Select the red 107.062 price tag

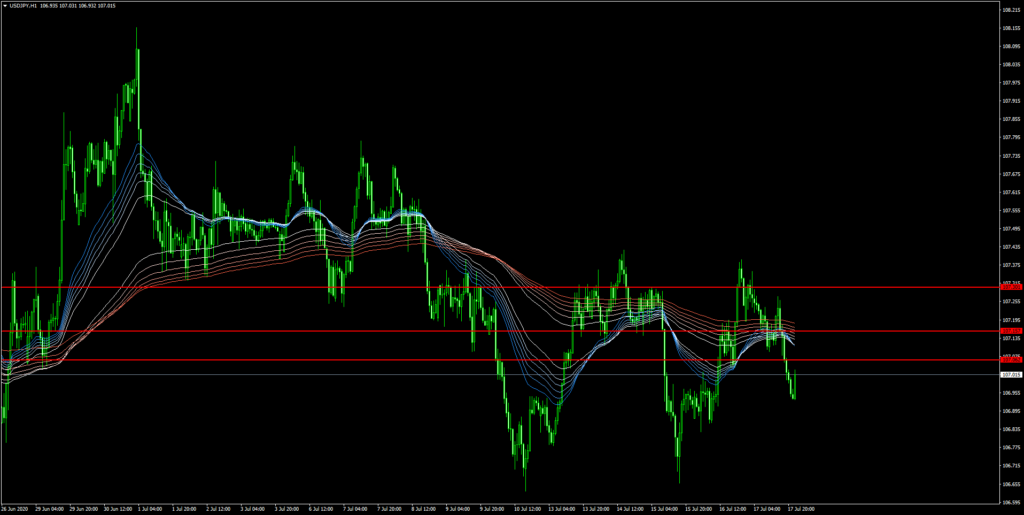[1011, 360]
